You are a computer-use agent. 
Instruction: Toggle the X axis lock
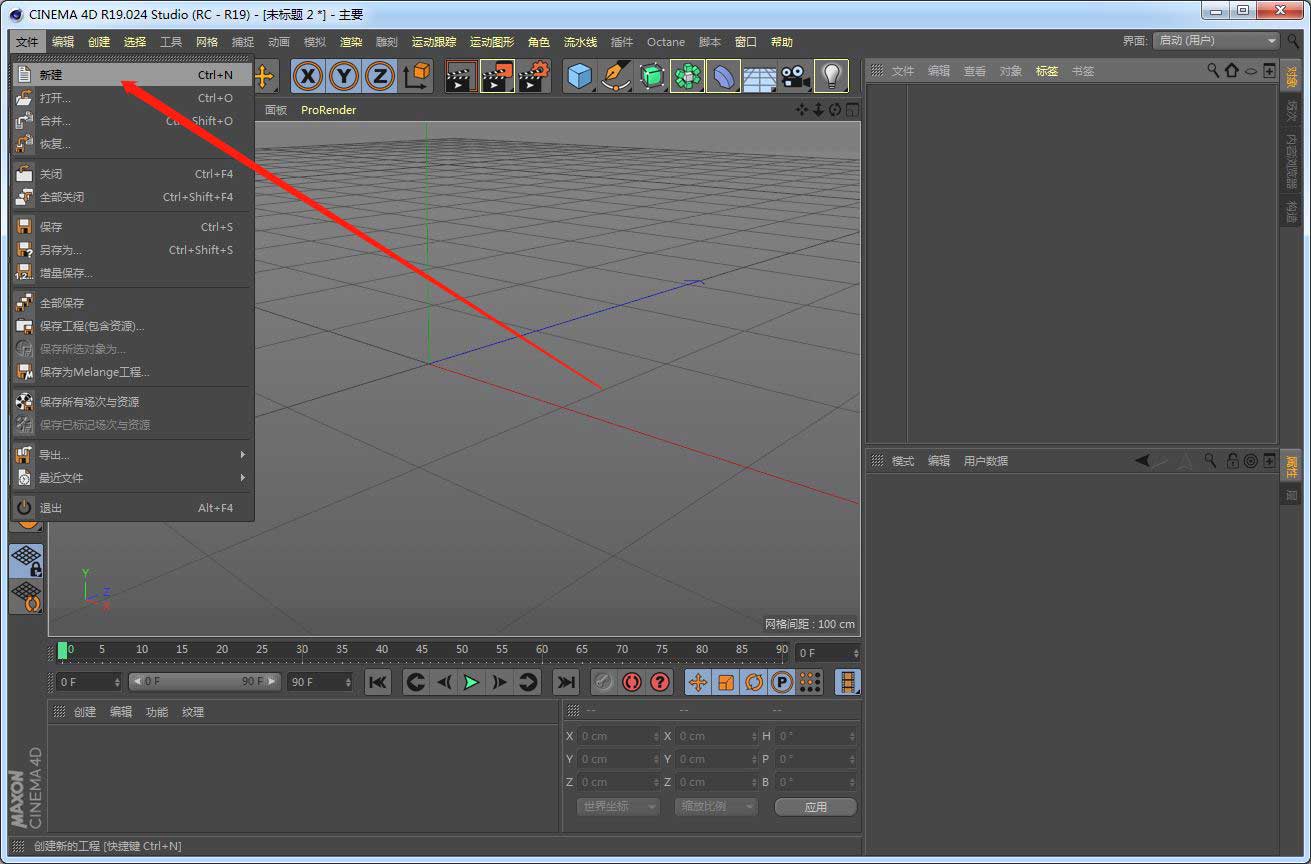pos(308,76)
